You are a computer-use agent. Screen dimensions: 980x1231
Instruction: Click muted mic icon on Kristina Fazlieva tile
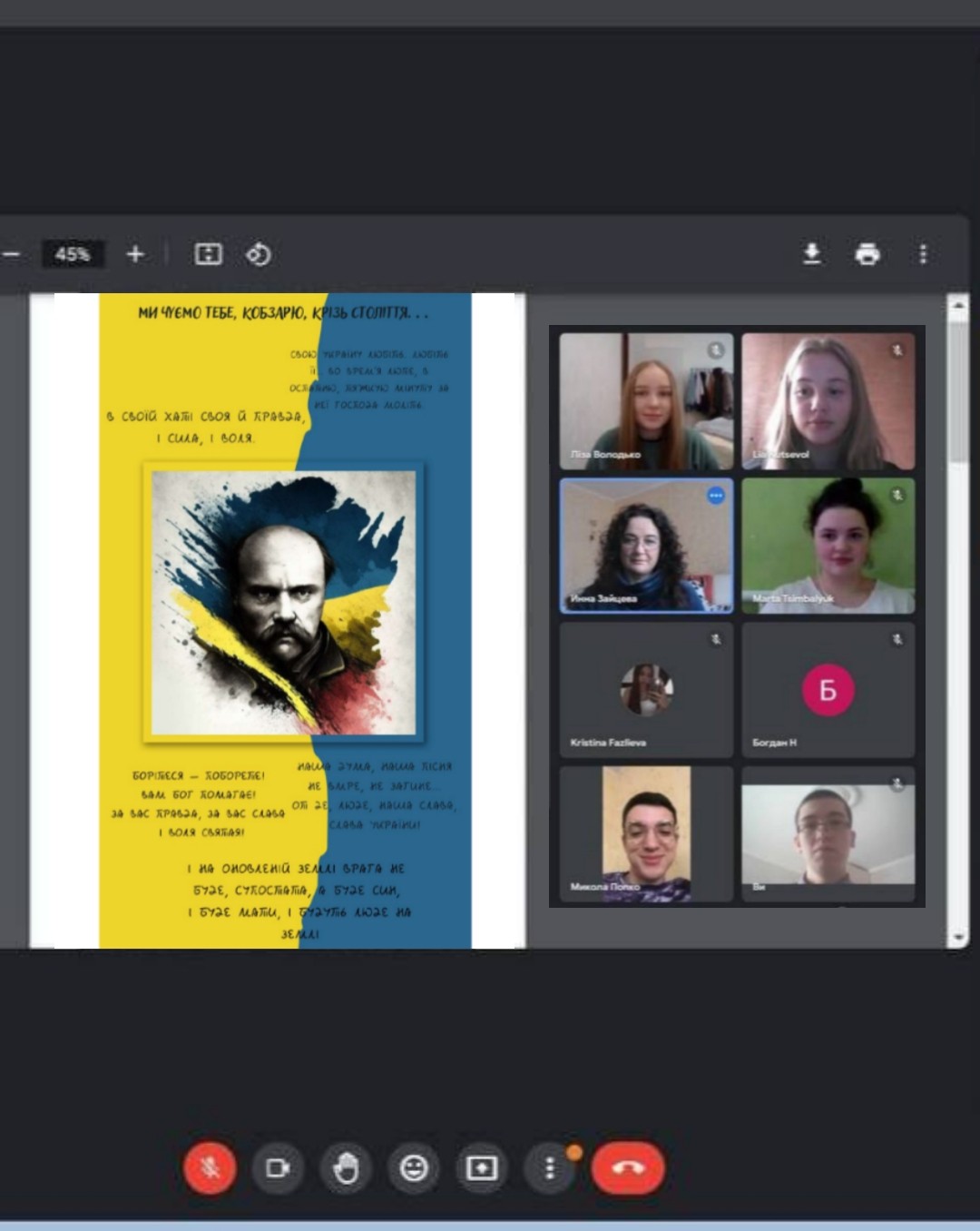[x=716, y=639]
